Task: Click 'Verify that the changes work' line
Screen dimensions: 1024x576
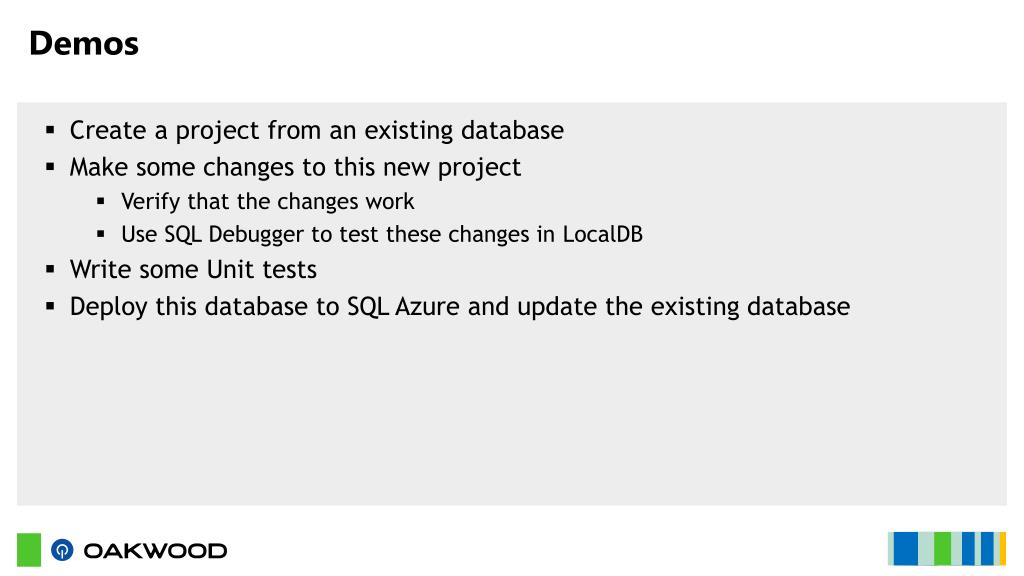Action: tap(268, 202)
